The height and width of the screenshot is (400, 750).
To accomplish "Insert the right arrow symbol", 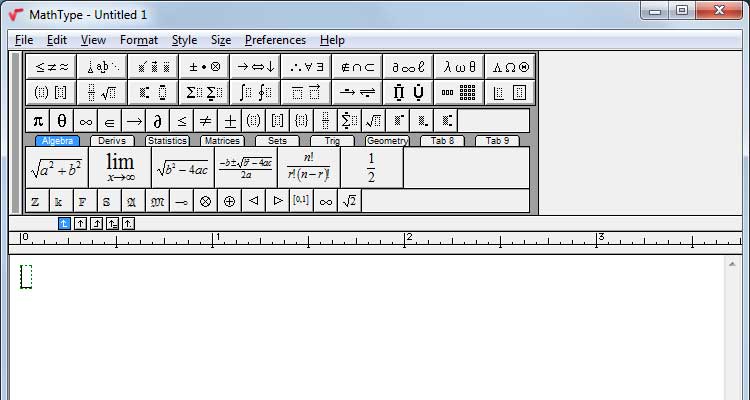I will tap(134, 121).
